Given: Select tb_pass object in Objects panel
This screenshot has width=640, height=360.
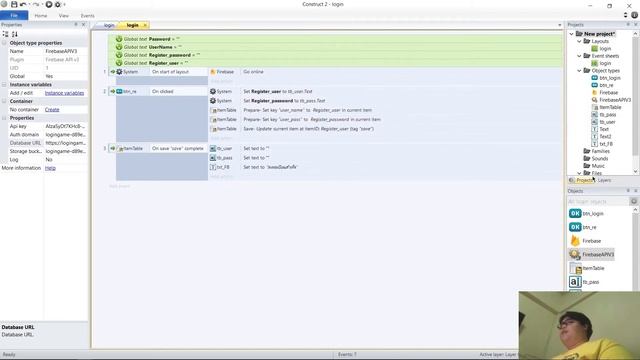Looking at the screenshot, I should (x=584, y=282).
